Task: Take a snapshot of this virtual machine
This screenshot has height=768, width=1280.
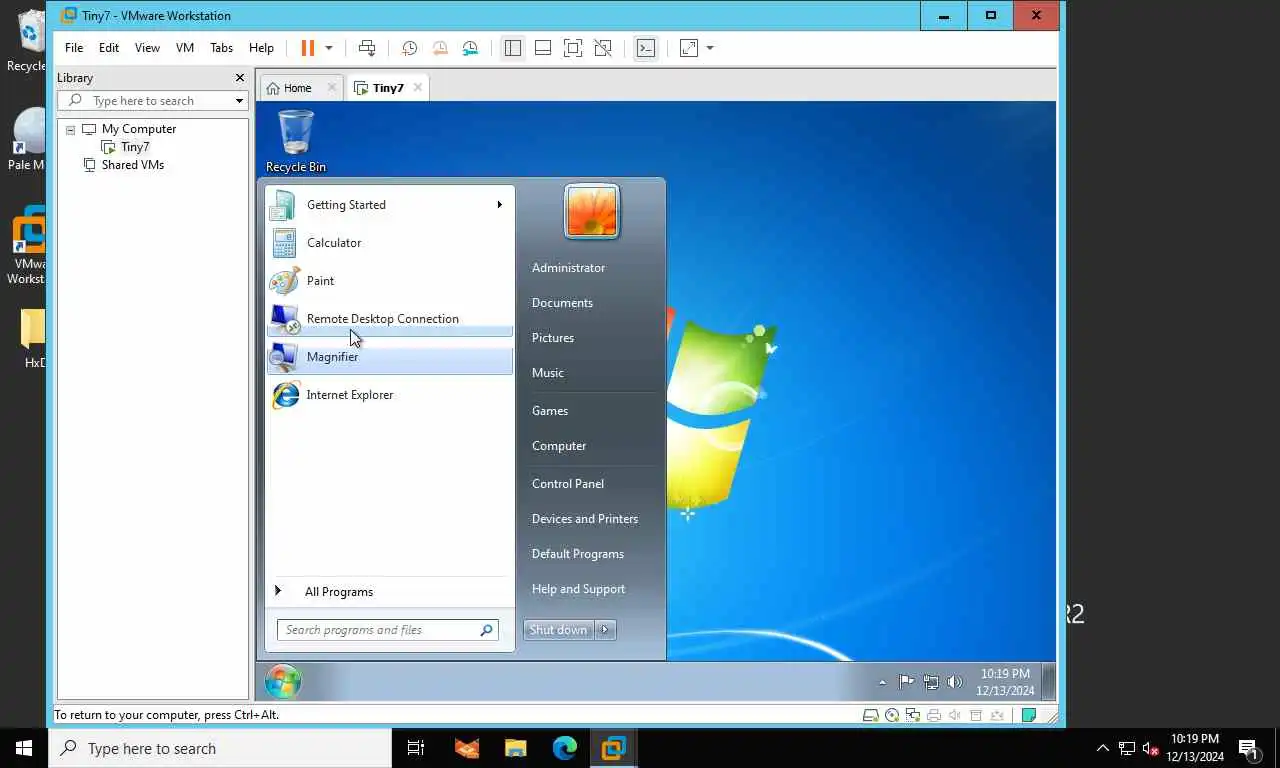Action: [x=410, y=48]
